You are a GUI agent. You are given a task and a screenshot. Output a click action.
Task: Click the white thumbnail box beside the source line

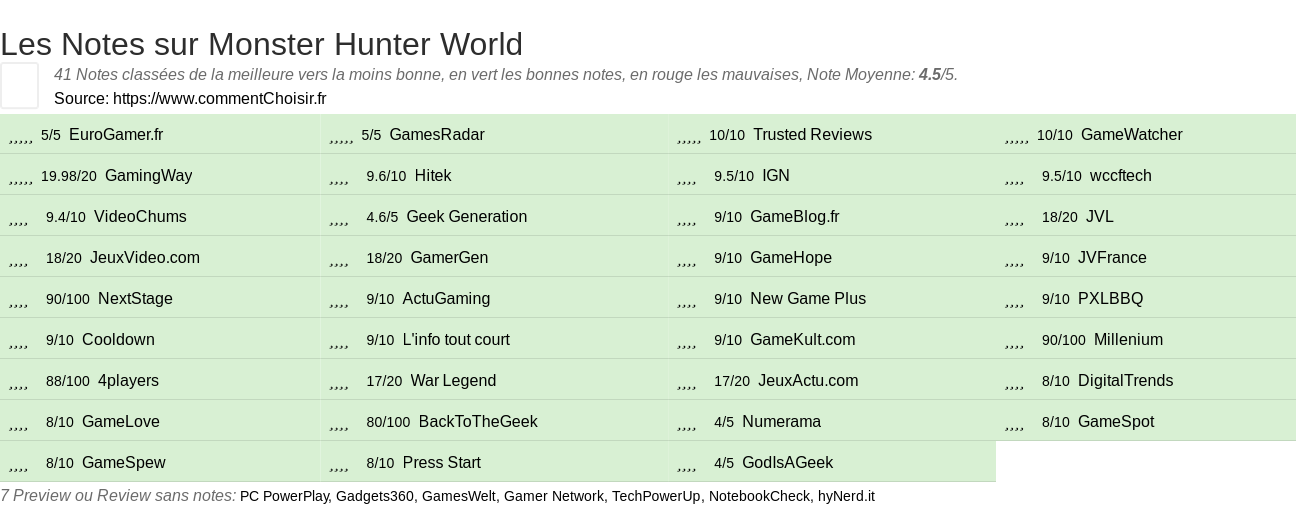(19, 85)
